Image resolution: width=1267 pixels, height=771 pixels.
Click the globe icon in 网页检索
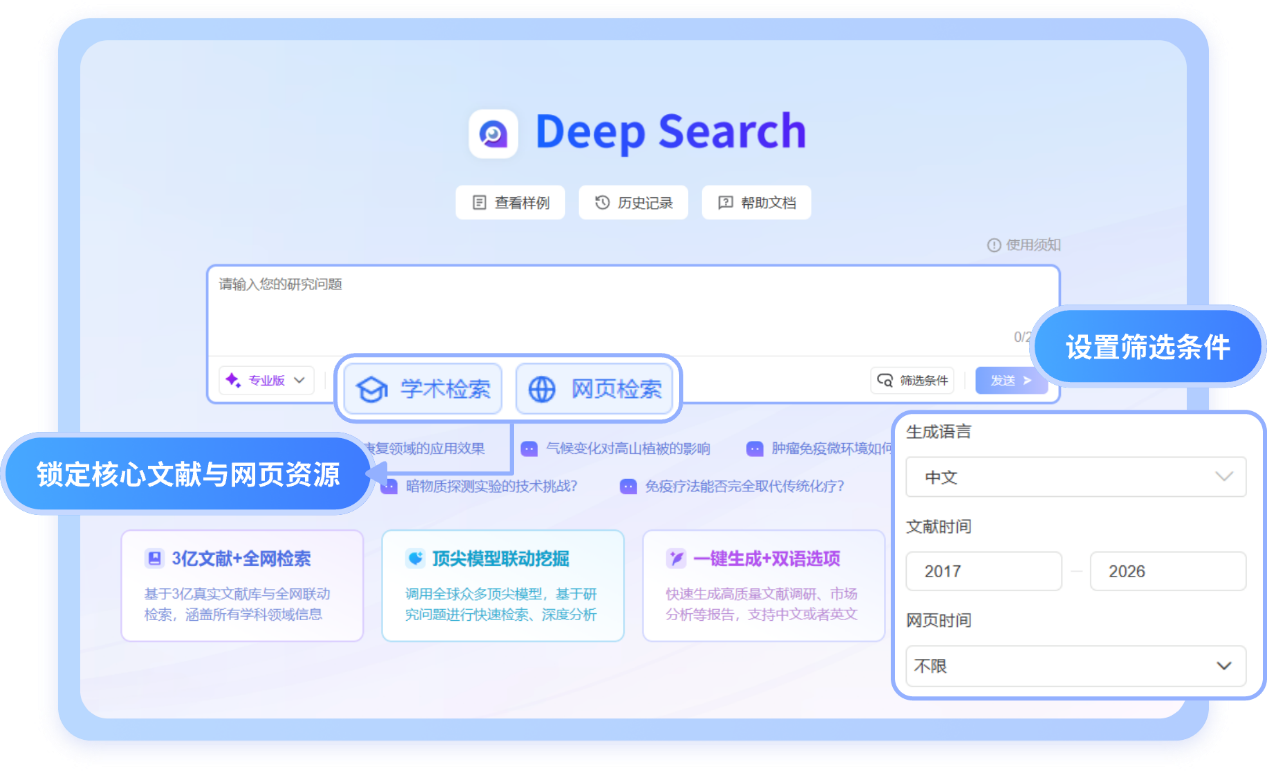pos(541,389)
